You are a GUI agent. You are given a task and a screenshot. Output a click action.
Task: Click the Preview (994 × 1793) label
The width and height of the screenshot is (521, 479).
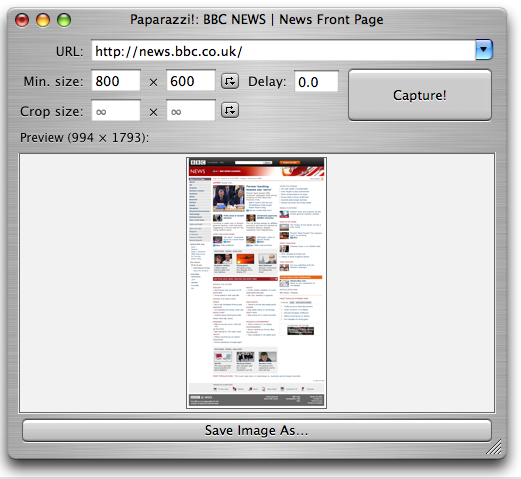[84, 137]
